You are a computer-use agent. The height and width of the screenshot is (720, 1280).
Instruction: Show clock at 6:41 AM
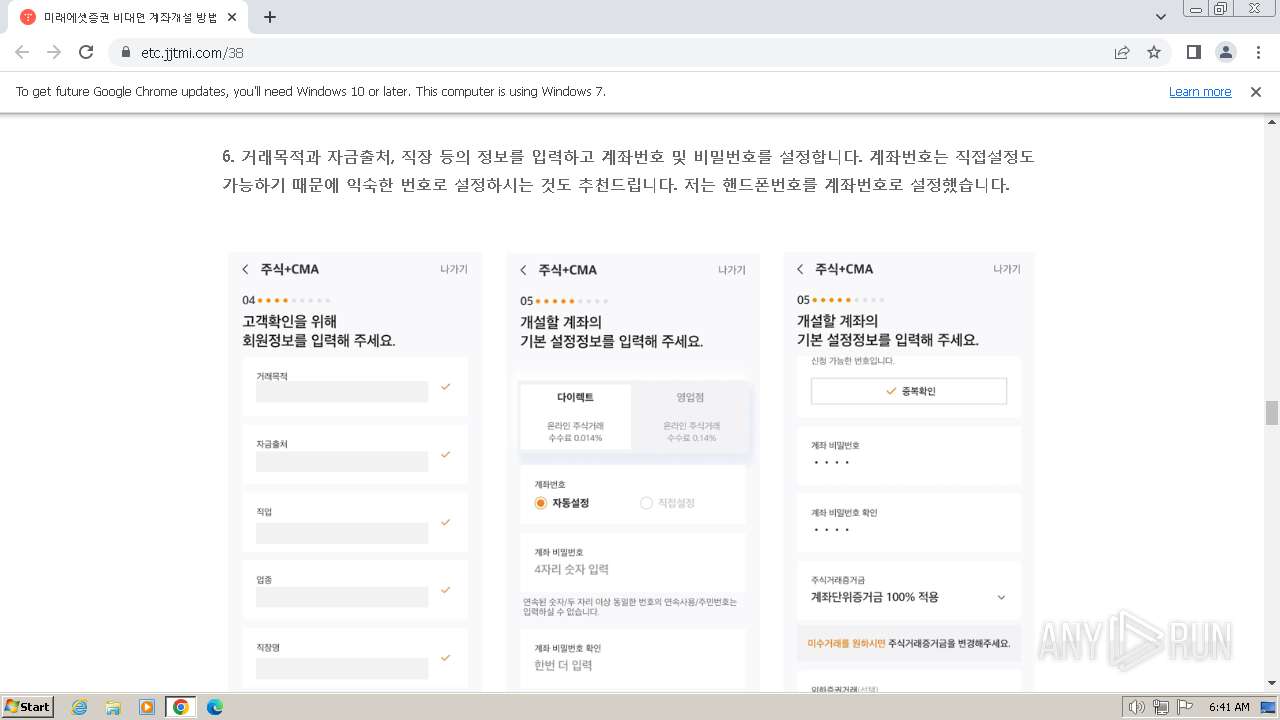(1229, 707)
